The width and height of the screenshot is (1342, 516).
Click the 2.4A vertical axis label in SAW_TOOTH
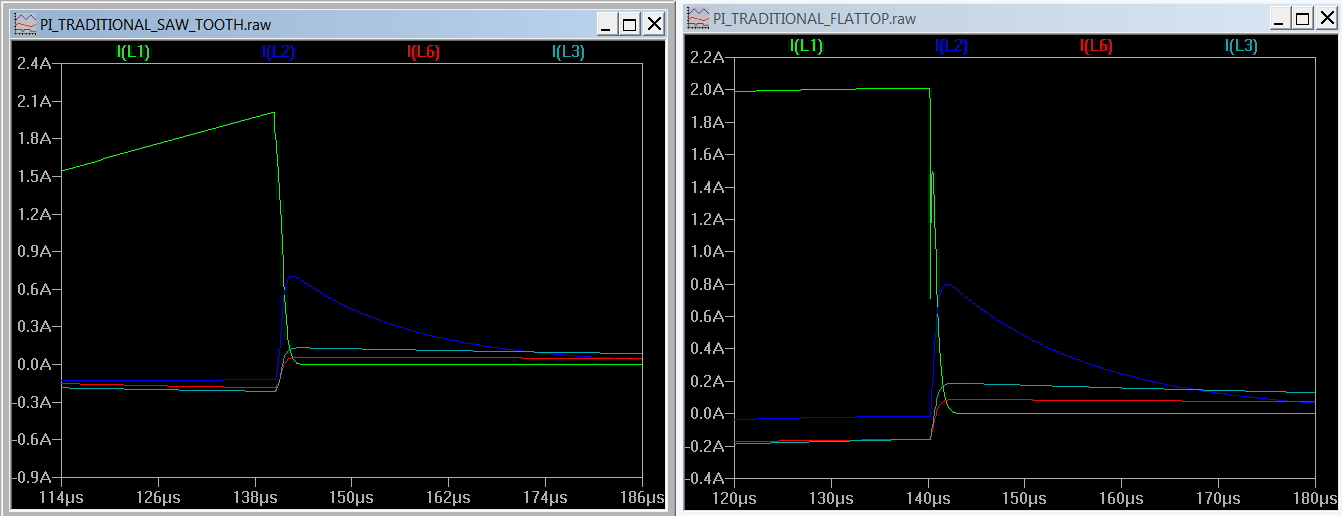click(x=32, y=64)
